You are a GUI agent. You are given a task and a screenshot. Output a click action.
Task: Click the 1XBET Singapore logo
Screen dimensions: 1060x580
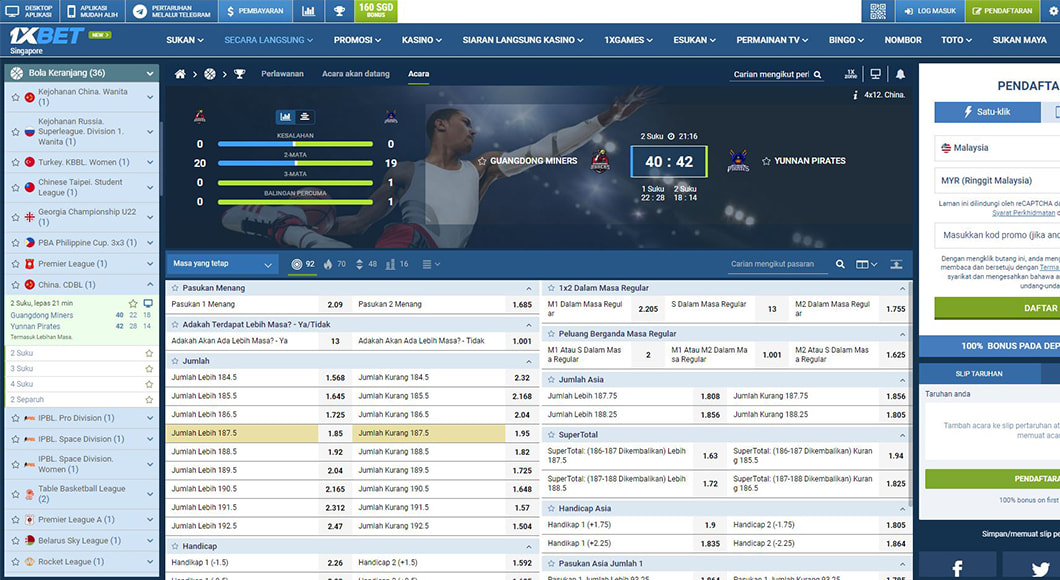pos(47,41)
